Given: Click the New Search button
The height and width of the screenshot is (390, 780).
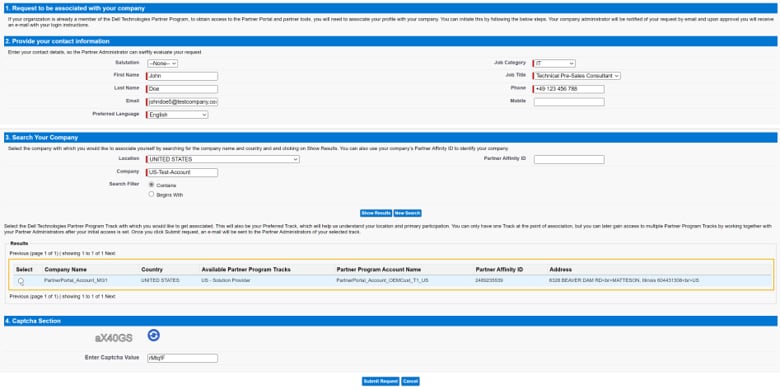Looking at the screenshot, I should pos(407,213).
